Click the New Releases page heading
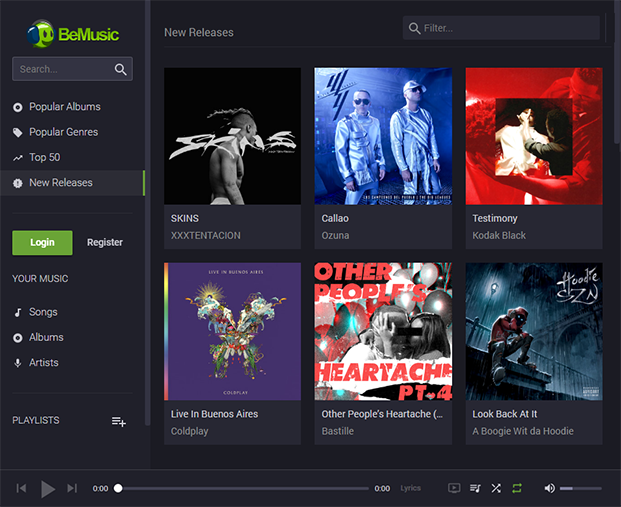This screenshot has height=507, width=621. (199, 32)
